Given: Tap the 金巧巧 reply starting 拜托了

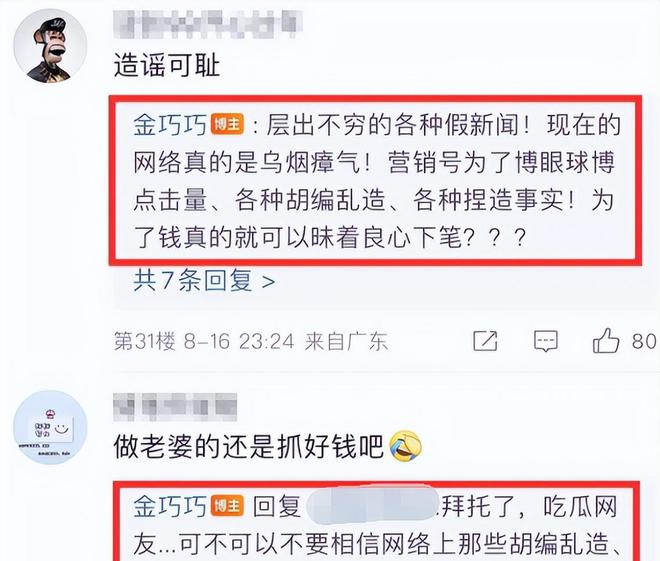Looking at the screenshot, I should [x=377, y=522].
